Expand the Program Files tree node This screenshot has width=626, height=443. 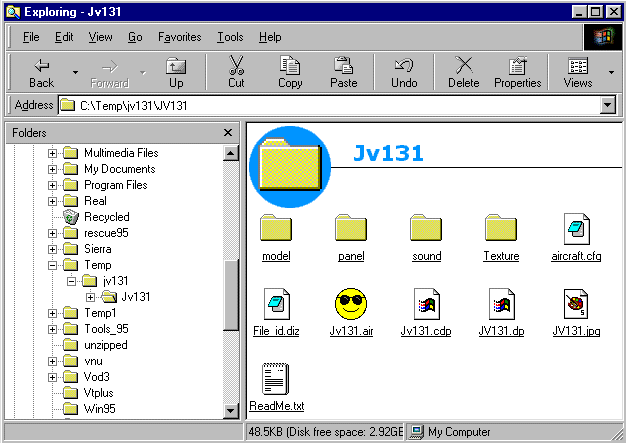[53, 185]
